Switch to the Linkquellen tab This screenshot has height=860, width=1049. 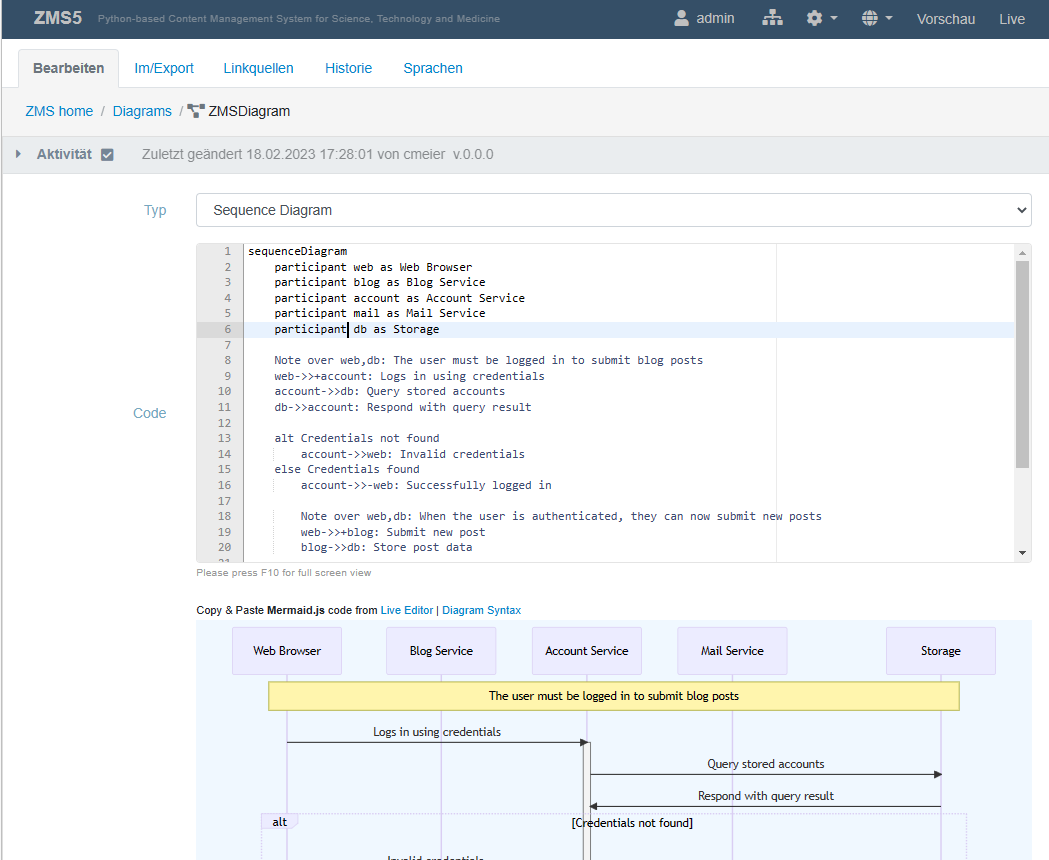258,68
